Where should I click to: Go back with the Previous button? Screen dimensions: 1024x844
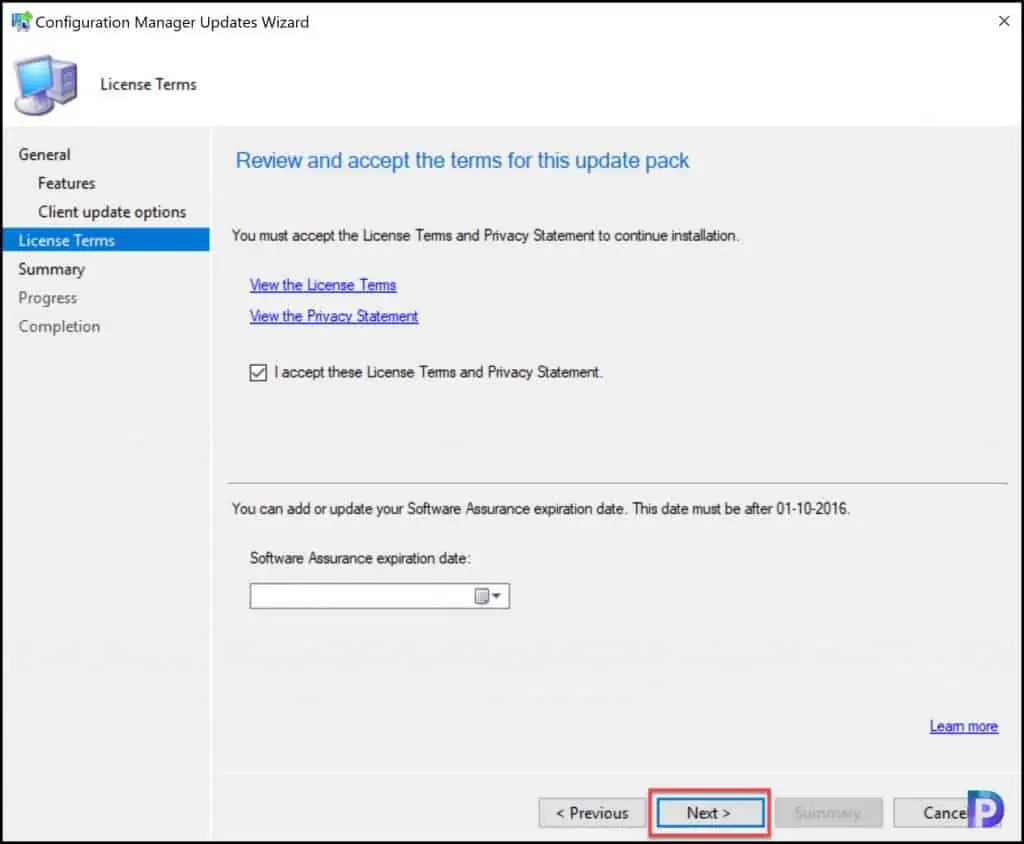coord(592,813)
